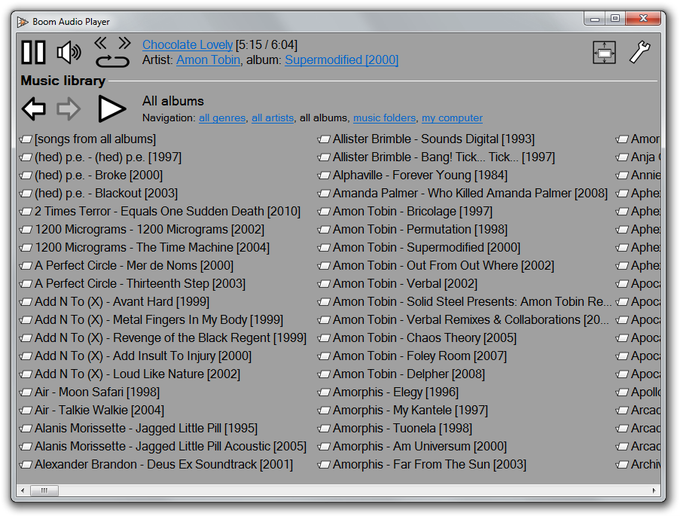Go back with the library left arrow
The image size is (680, 516).
[x=33, y=108]
